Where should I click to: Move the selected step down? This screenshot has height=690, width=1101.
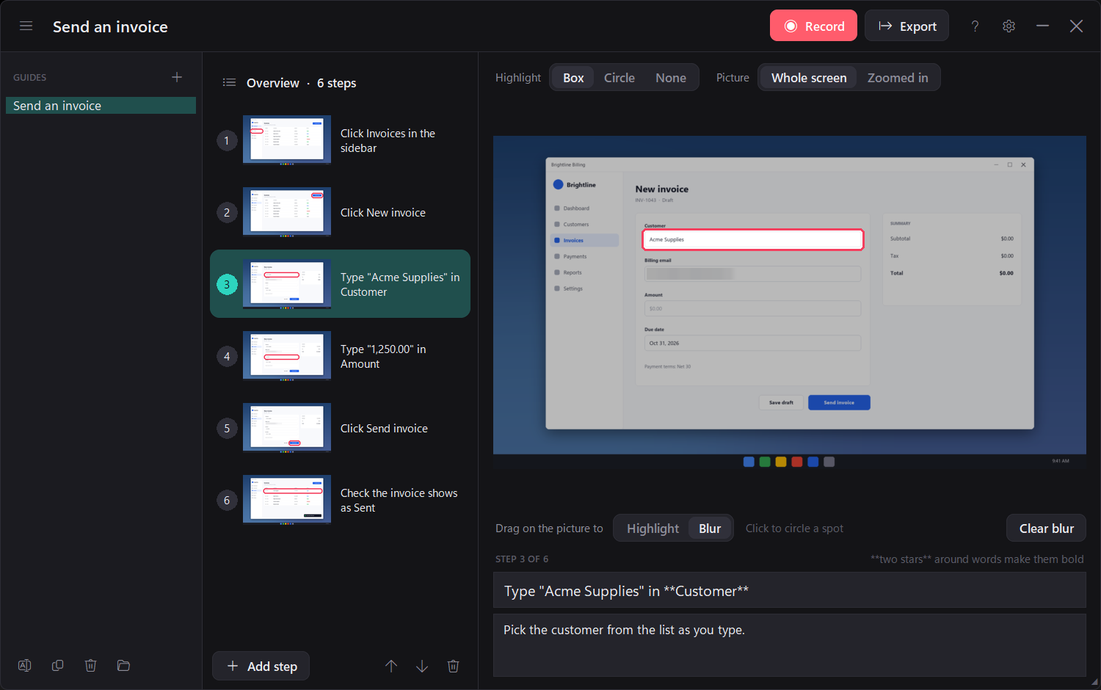pos(422,666)
